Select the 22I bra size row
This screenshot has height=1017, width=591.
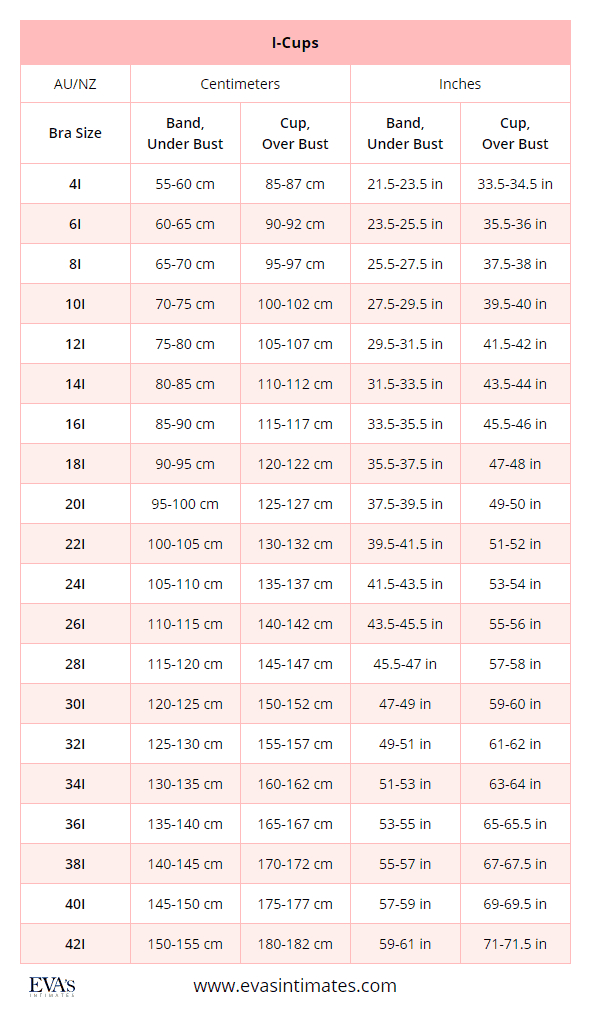[295, 544]
